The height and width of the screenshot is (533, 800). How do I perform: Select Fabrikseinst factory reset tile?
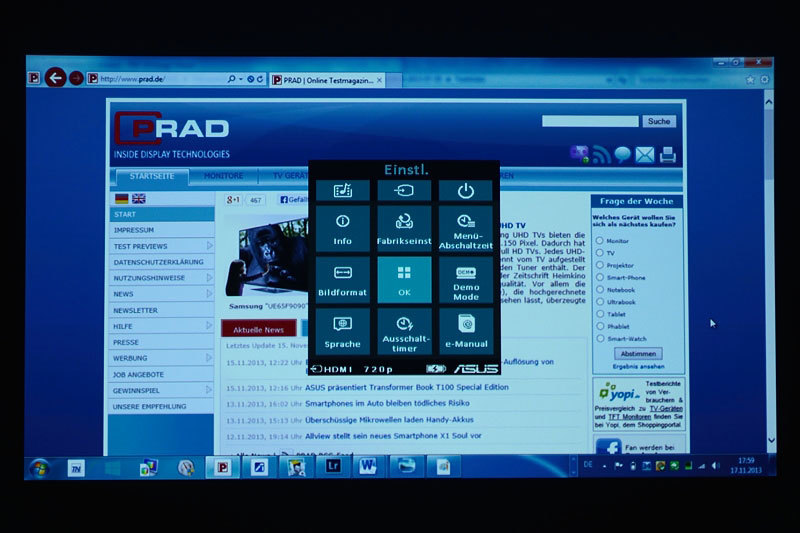(x=404, y=229)
